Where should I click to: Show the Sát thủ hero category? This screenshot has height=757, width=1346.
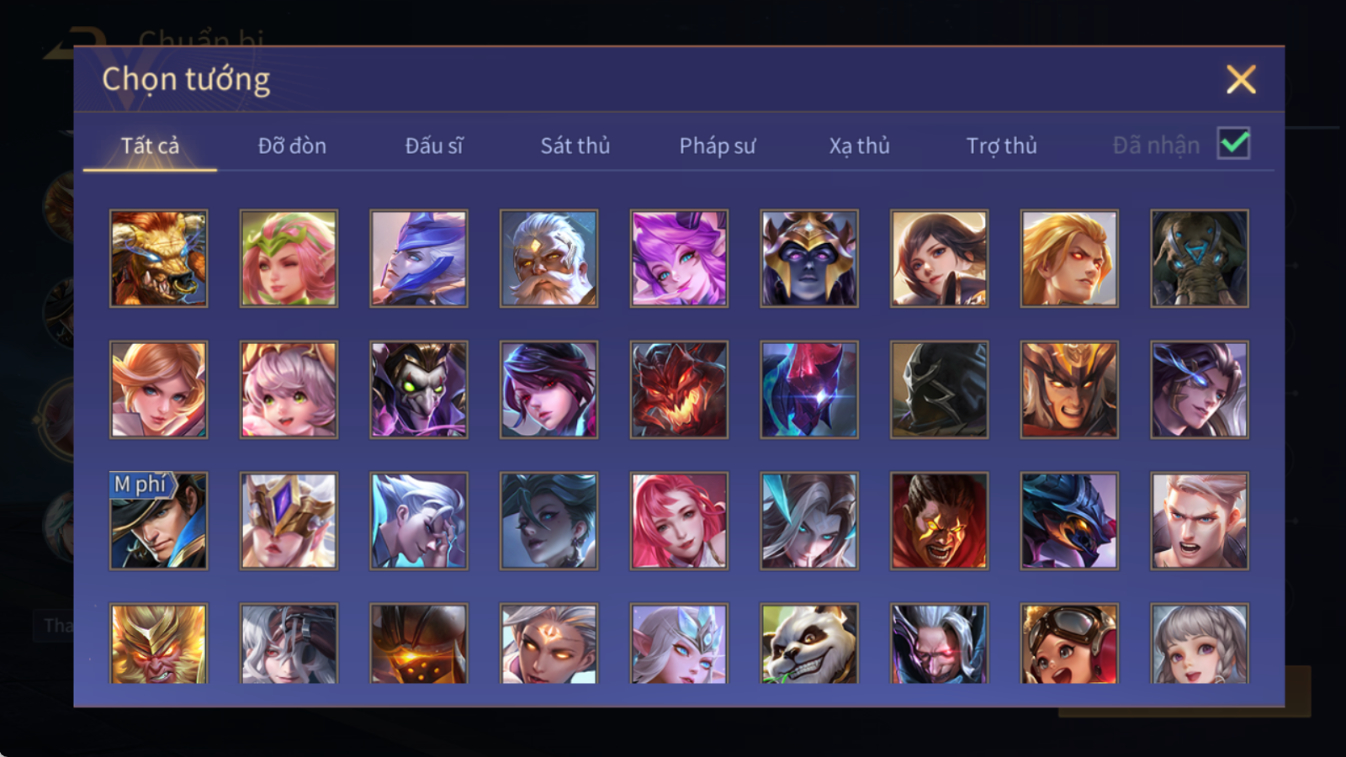coord(575,146)
